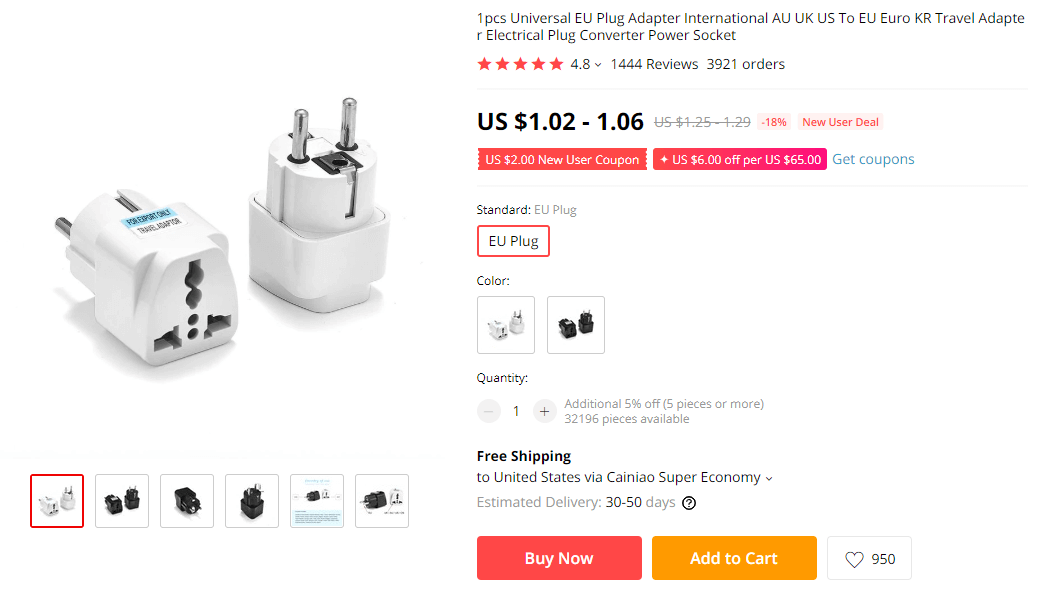Viewport: 1056px width, 591px height.
Task: Increase quantity with the plus button
Action: pos(544,411)
